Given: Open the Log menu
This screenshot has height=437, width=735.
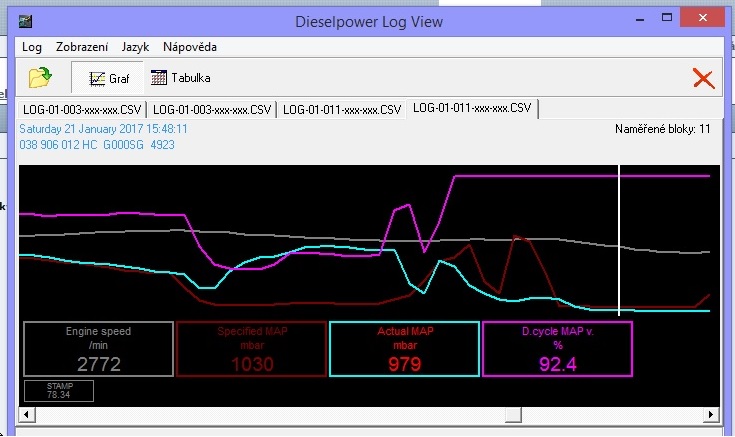Looking at the screenshot, I should (x=31, y=47).
